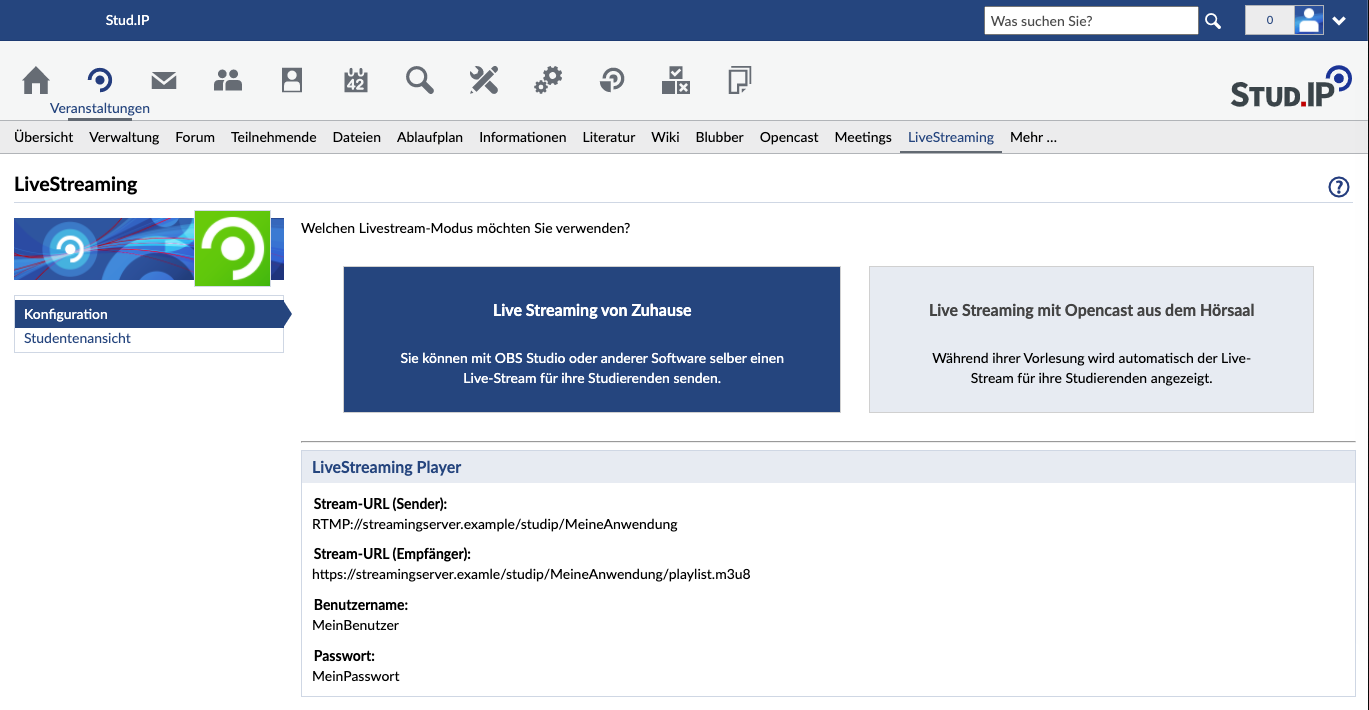Viewport: 1369px width, 710px height.
Task: Open the Veranstaltungen courses icon
Action: click(100, 80)
